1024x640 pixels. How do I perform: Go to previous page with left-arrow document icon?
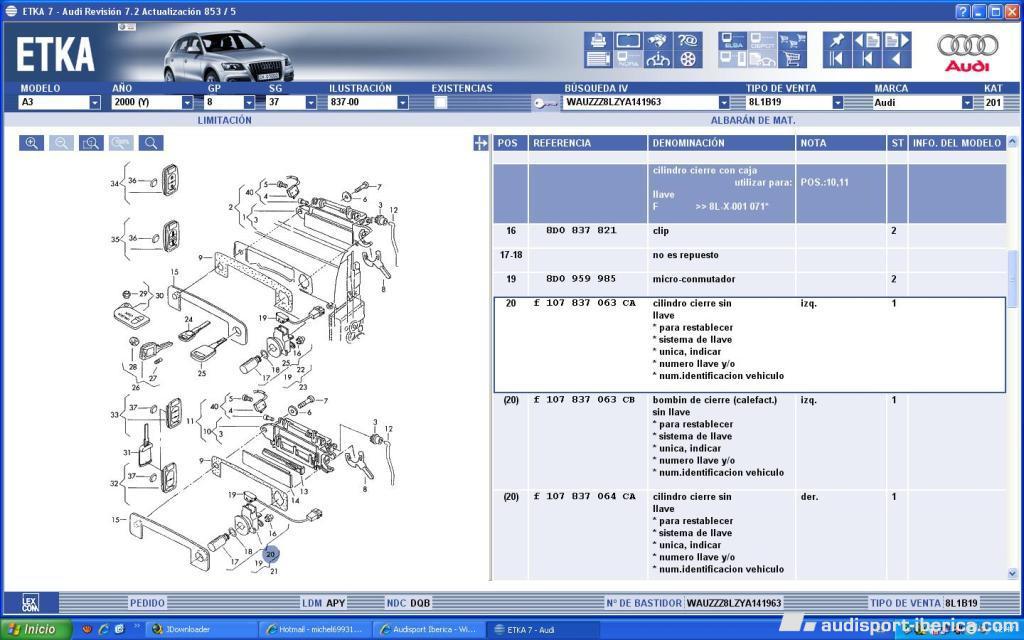[x=867, y=41]
